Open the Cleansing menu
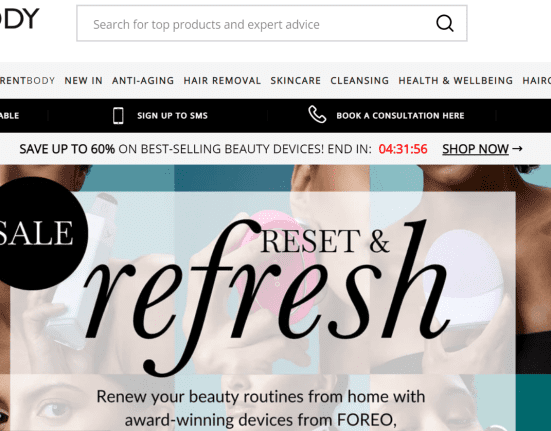The height and width of the screenshot is (431, 551). tap(359, 81)
